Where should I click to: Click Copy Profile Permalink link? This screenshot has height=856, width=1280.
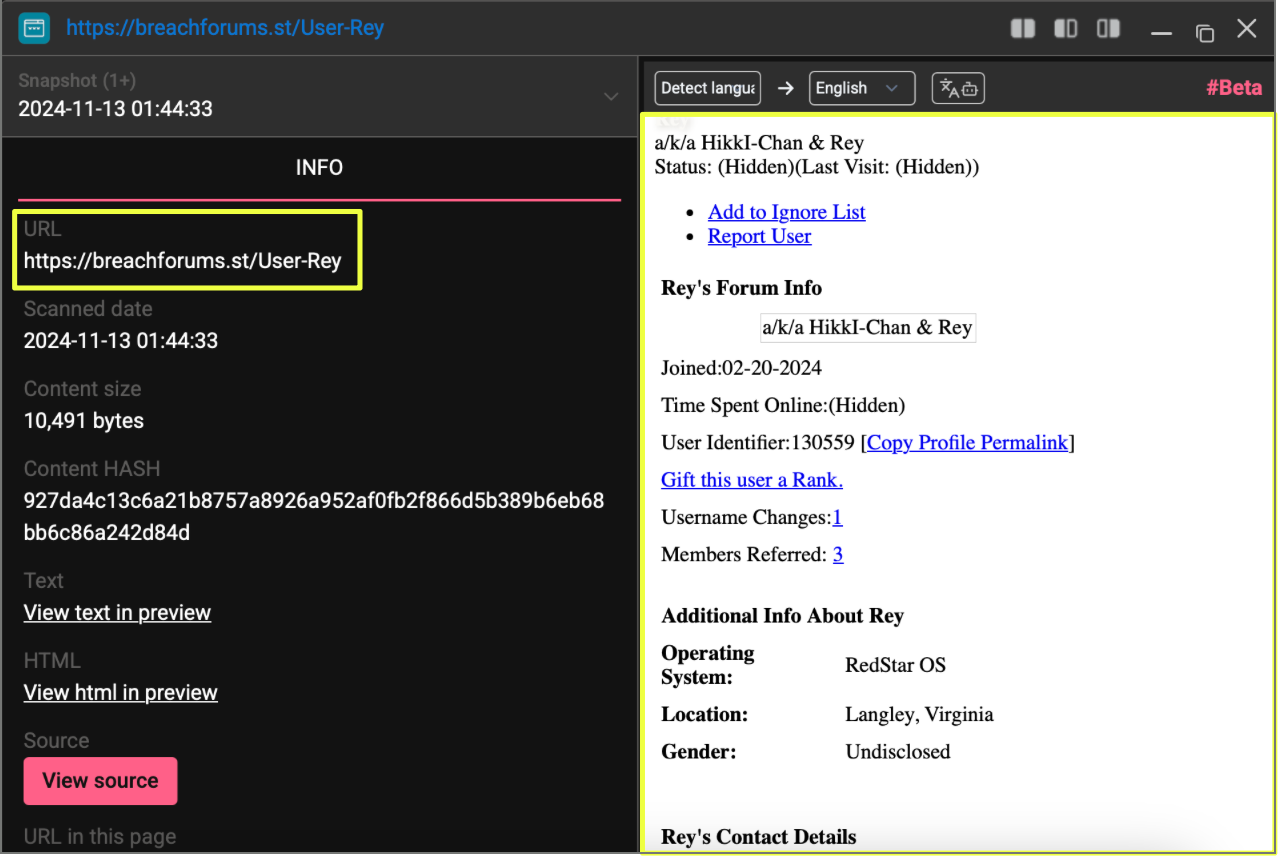point(967,442)
